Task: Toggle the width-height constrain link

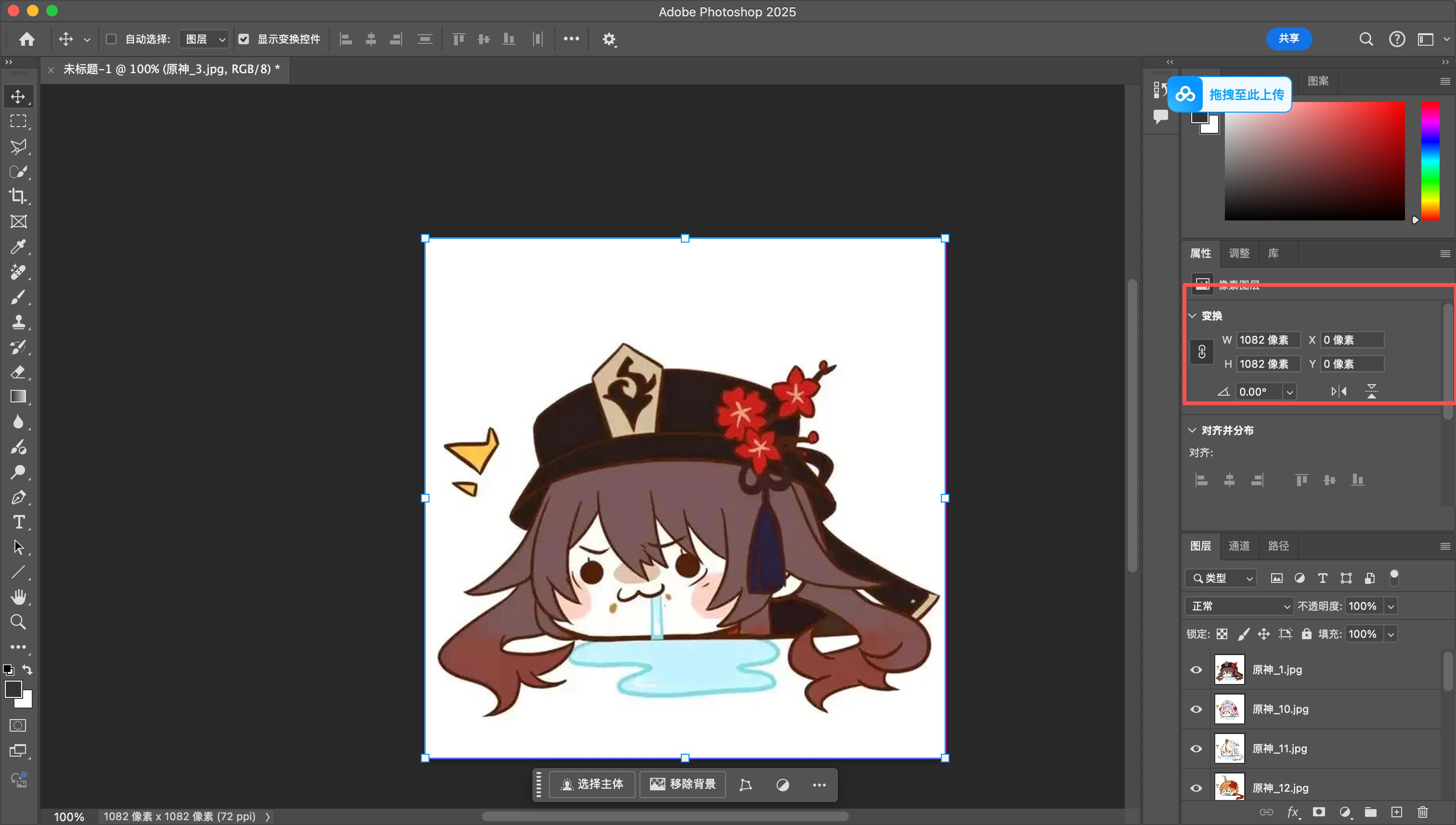Action: [1201, 352]
